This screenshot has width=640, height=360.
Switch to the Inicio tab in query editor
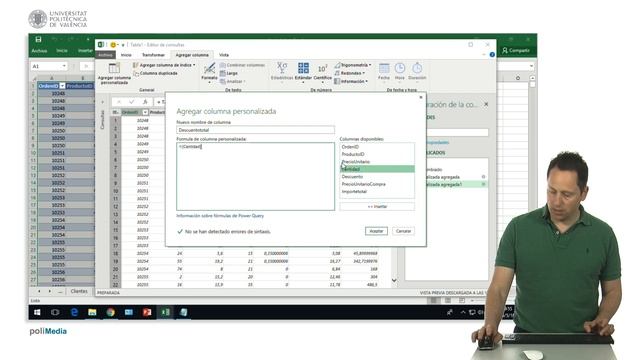tap(126, 55)
